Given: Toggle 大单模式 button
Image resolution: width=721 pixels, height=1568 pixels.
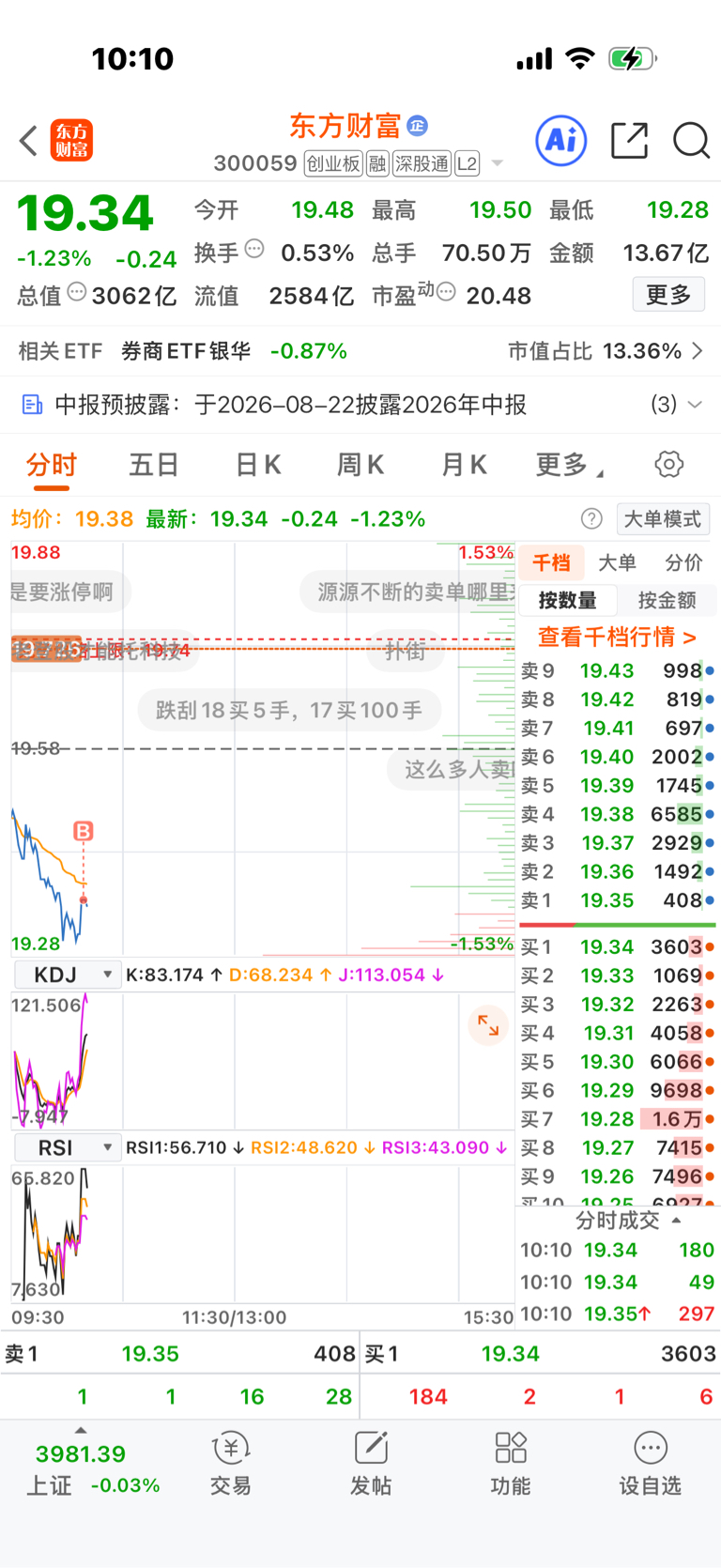Looking at the screenshot, I should point(663,518).
